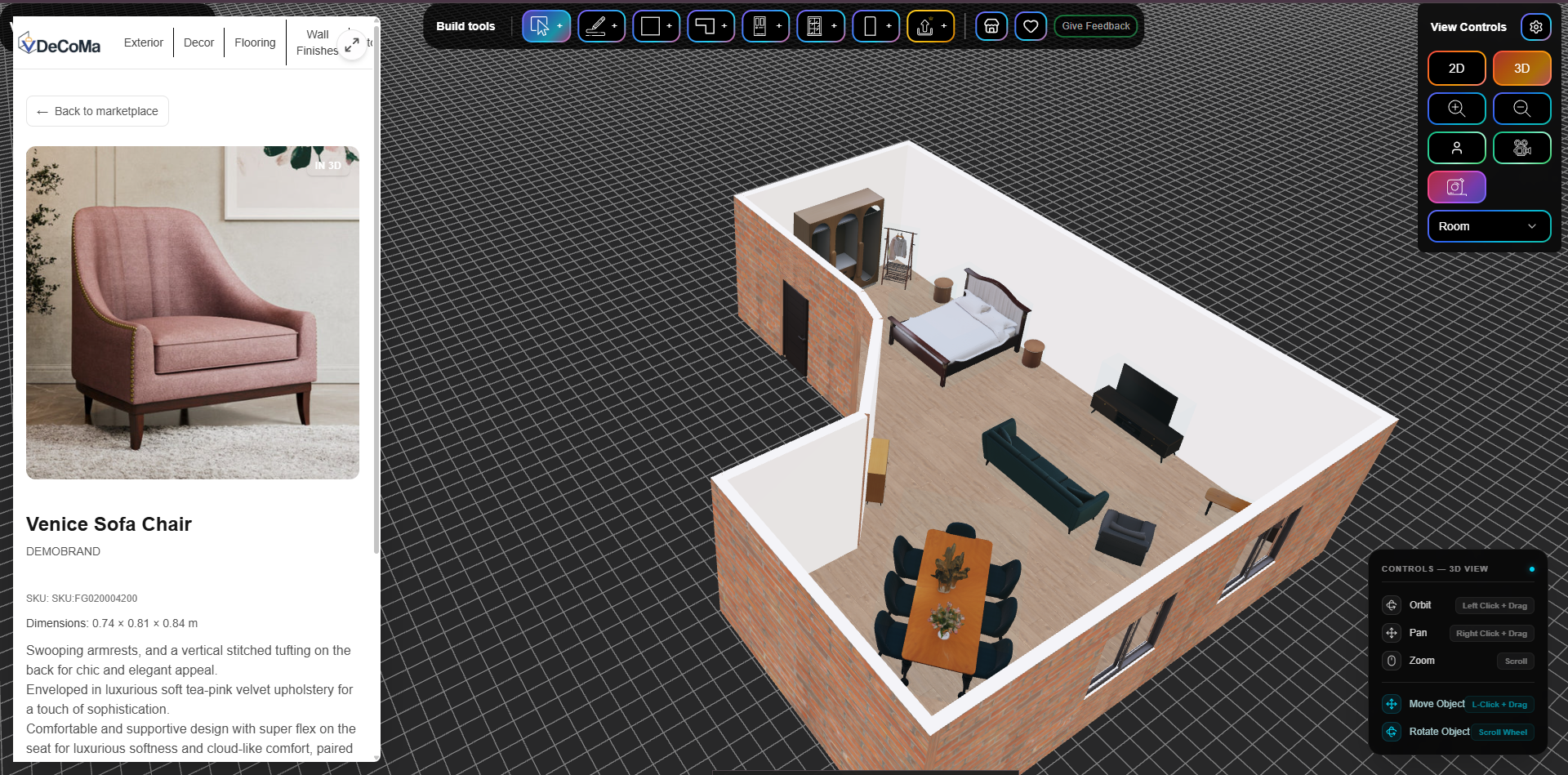
Task: Open the Decor tab
Action: coord(198,42)
